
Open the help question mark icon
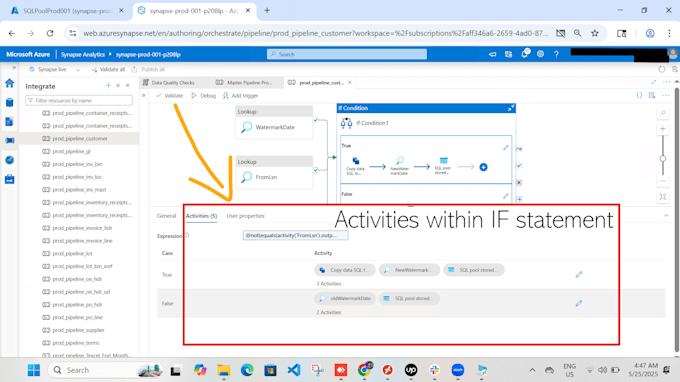click(x=556, y=54)
